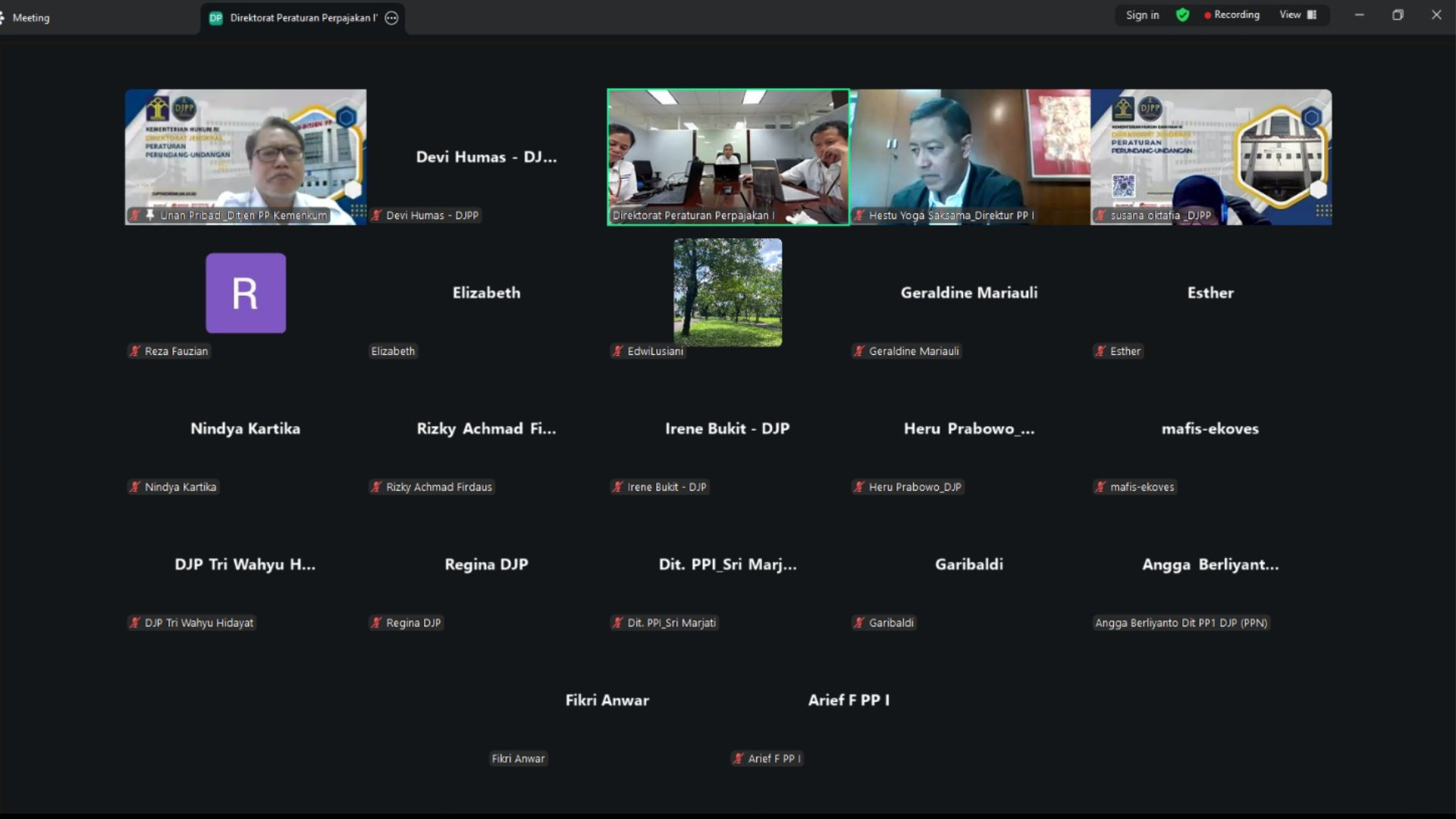Open the more options icon on meeting tab
The height and width of the screenshot is (819, 1456).
391,17
